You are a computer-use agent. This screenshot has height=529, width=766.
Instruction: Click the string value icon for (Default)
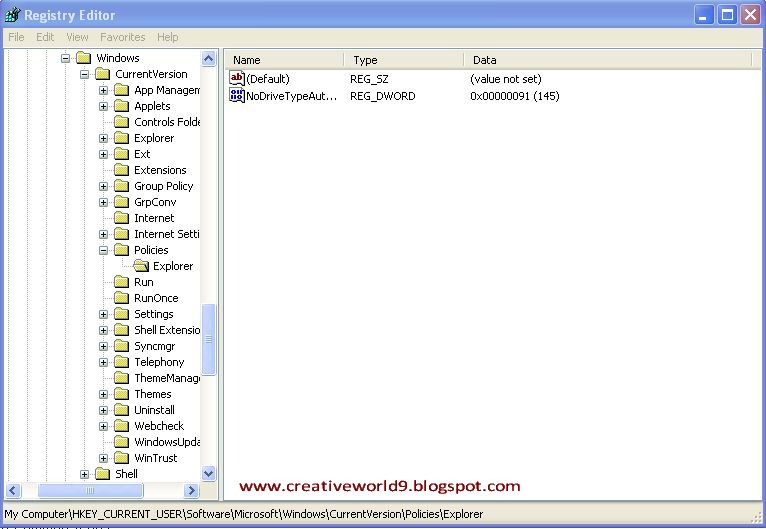(237, 79)
